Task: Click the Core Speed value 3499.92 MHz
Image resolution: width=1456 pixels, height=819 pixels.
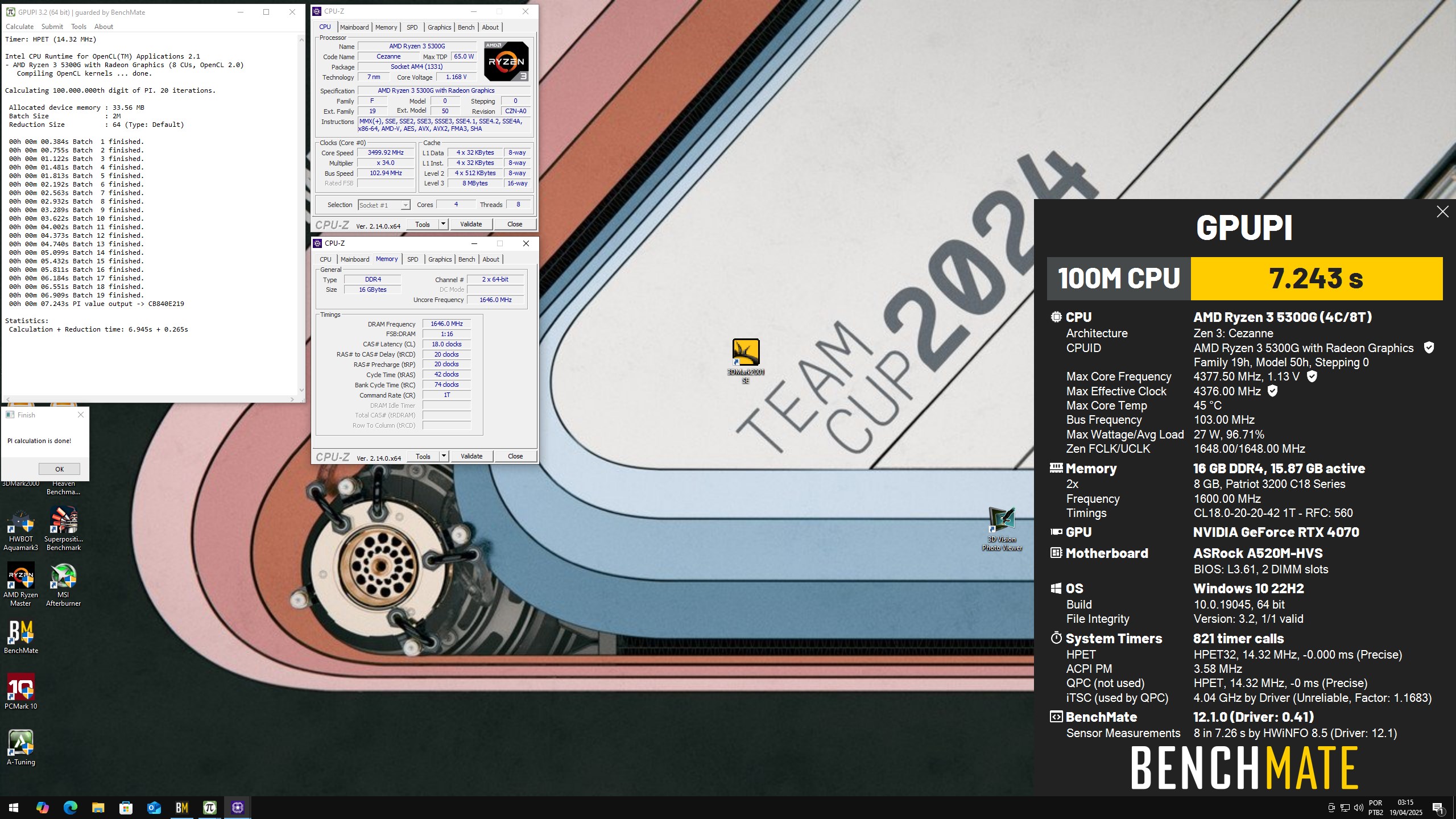Action: [386, 152]
